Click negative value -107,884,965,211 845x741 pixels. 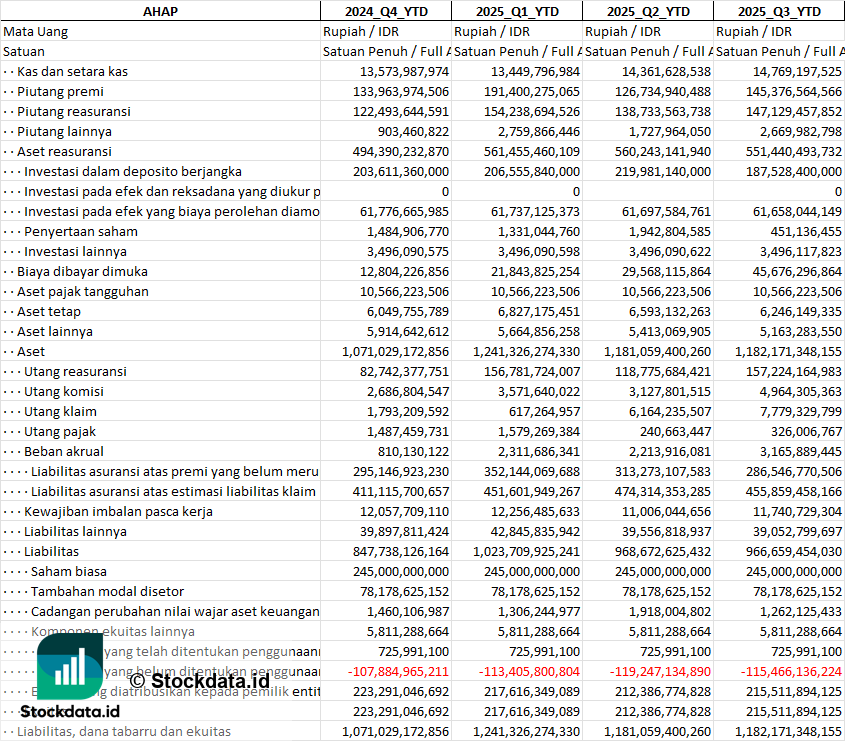tap(398, 671)
